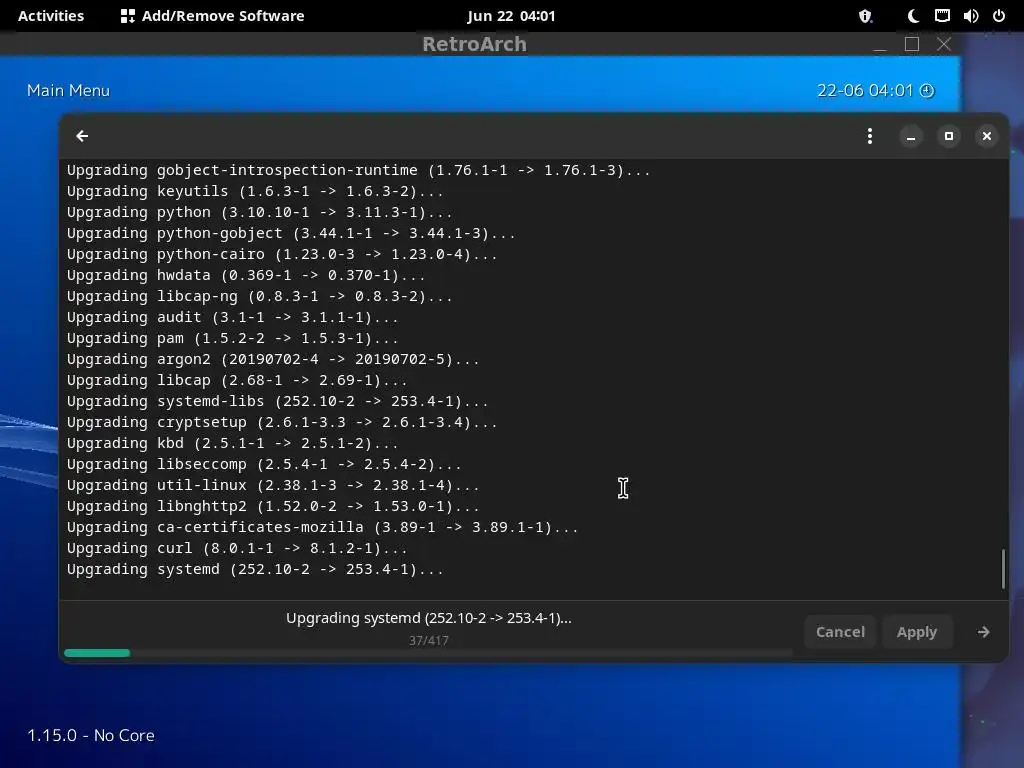Maximize the Add/Remove Software window
This screenshot has height=768, width=1024.
click(948, 136)
